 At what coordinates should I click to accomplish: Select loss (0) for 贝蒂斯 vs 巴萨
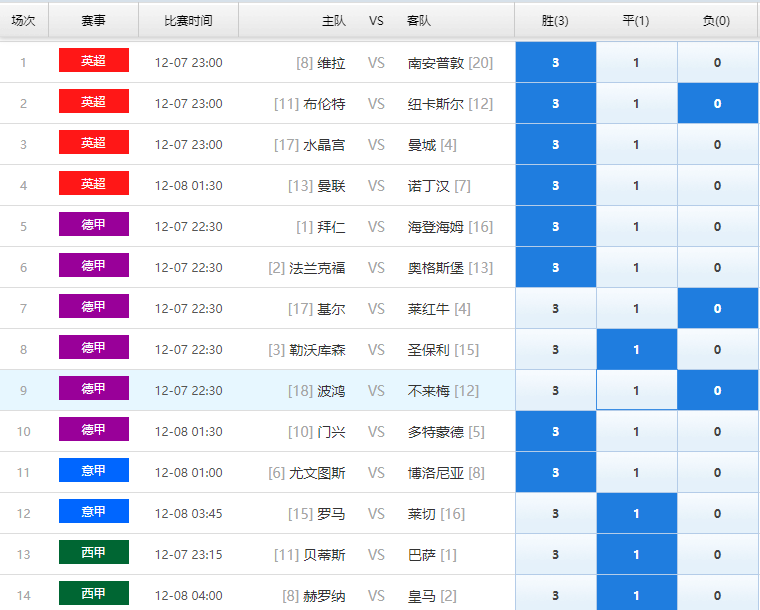tap(717, 554)
